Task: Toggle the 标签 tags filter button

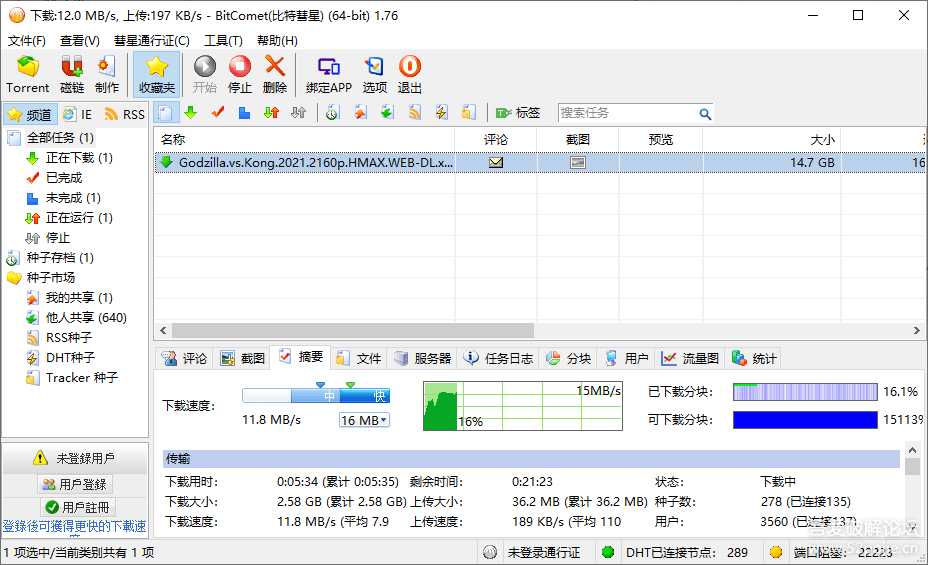Action: pyautogui.click(x=517, y=113)
